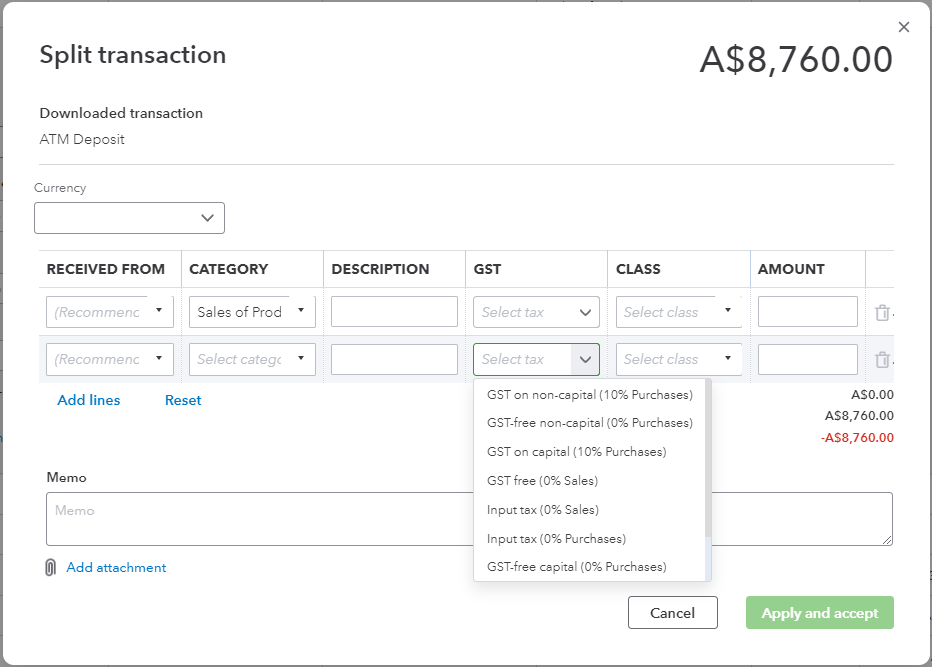The width and height of the screenshot is (932, 667).
Task: Open the Currency dropdown
Action: pyautogui.click(x=129, y=218)
